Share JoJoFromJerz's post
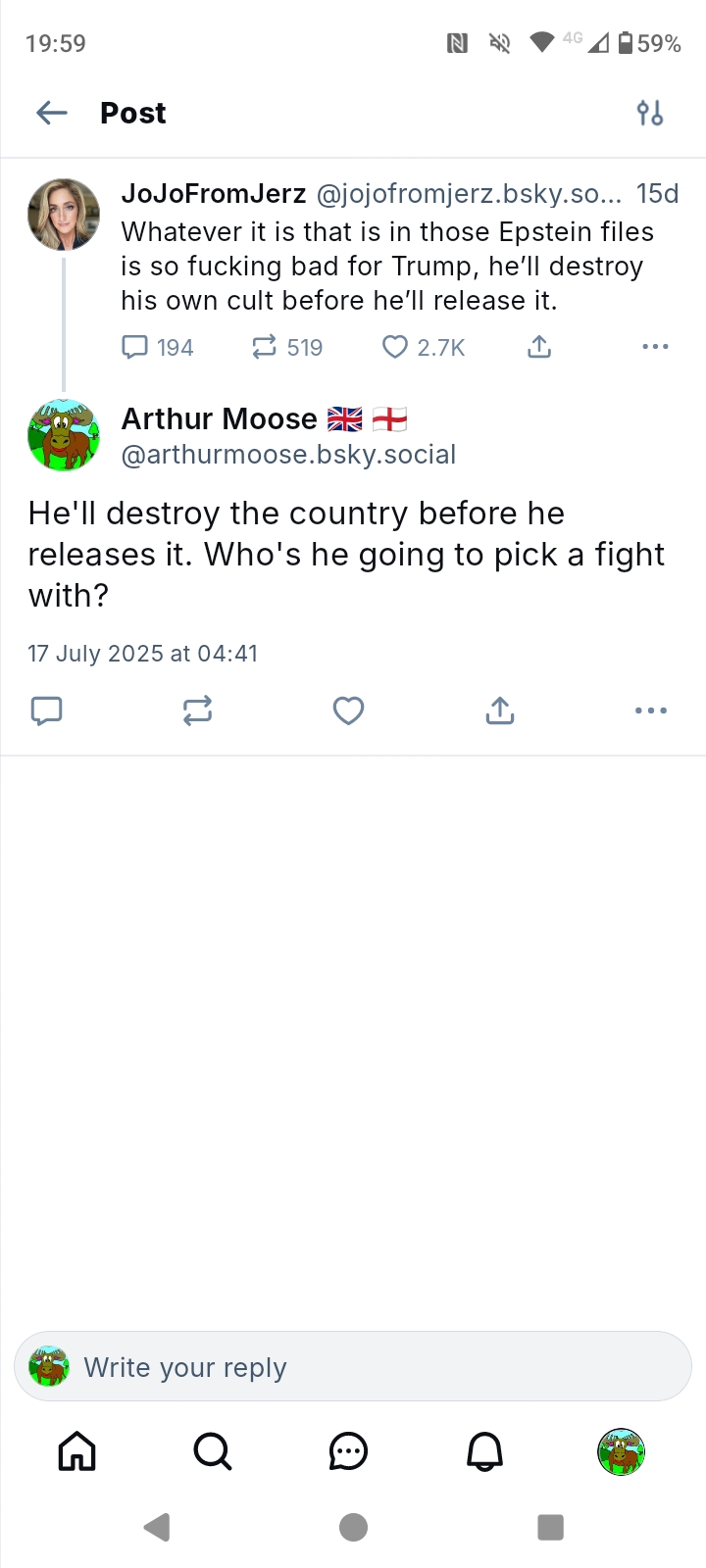The image size is (706, 1568). (x=539, y=347)
